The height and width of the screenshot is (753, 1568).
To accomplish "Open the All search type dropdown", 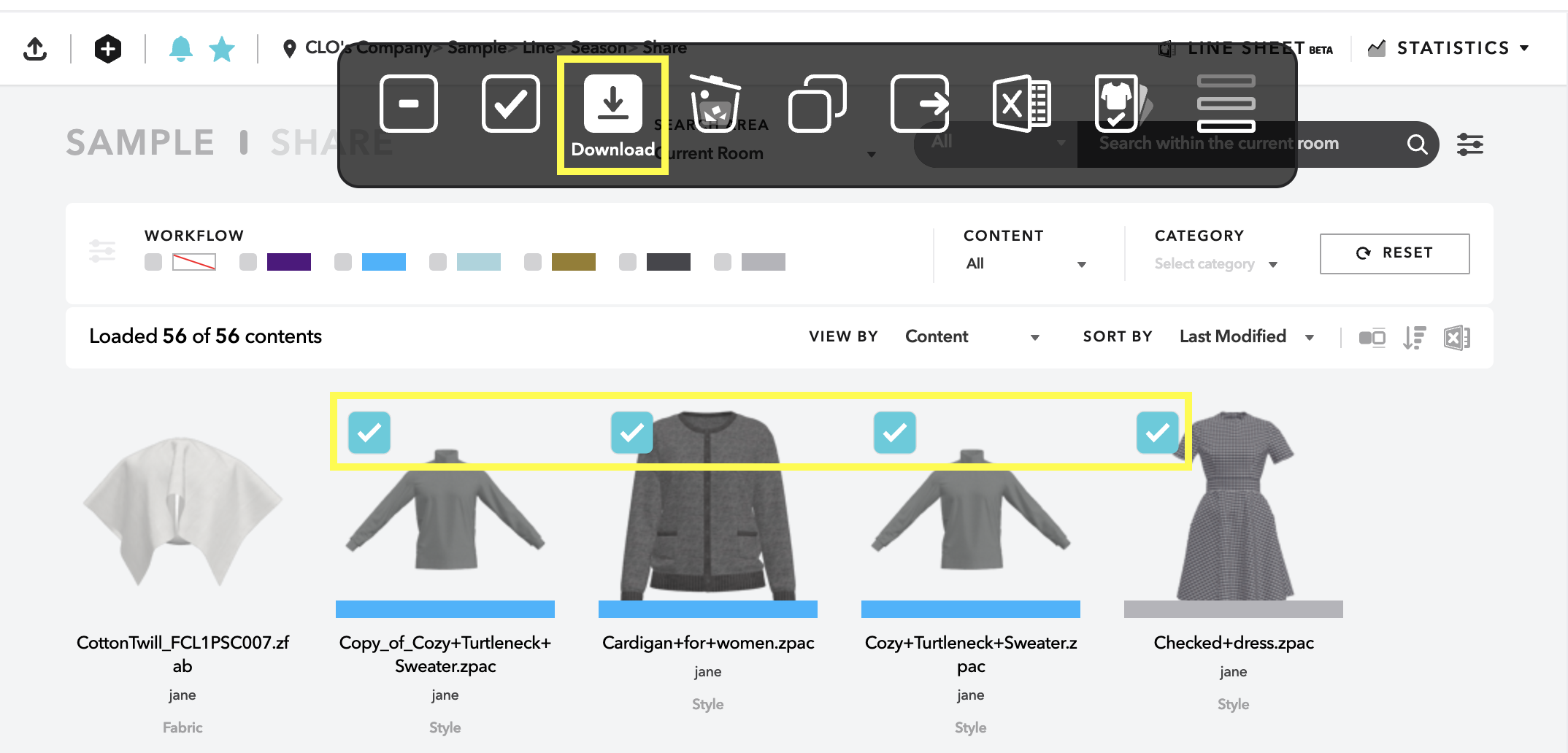I will pyautogui.click(x=997, y=142).
